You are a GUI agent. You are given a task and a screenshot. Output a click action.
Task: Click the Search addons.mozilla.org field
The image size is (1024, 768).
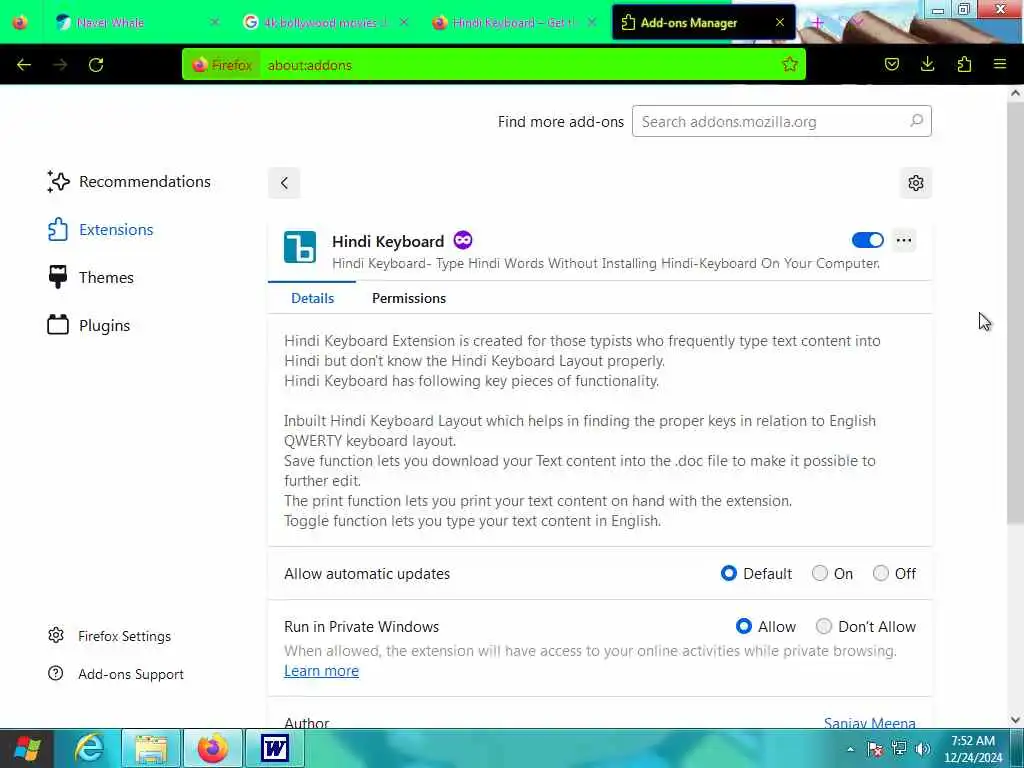[x=782, y=121]
